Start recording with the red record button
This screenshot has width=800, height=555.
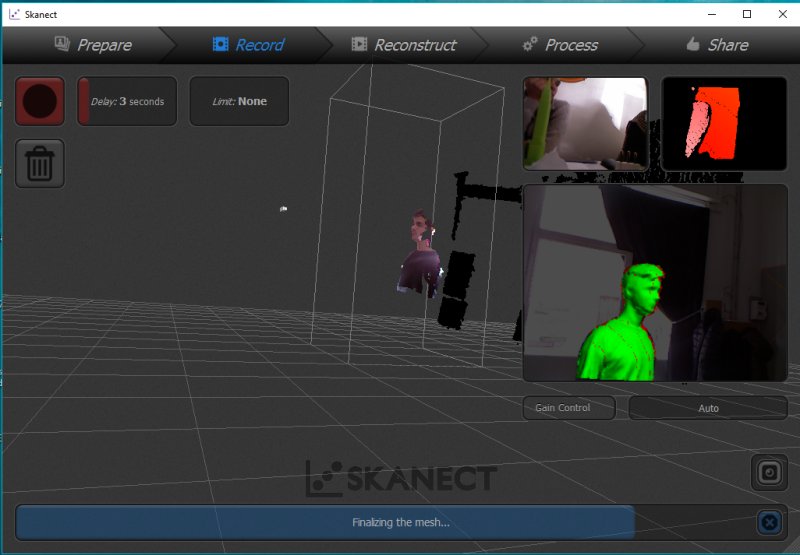tap(40, 101)
